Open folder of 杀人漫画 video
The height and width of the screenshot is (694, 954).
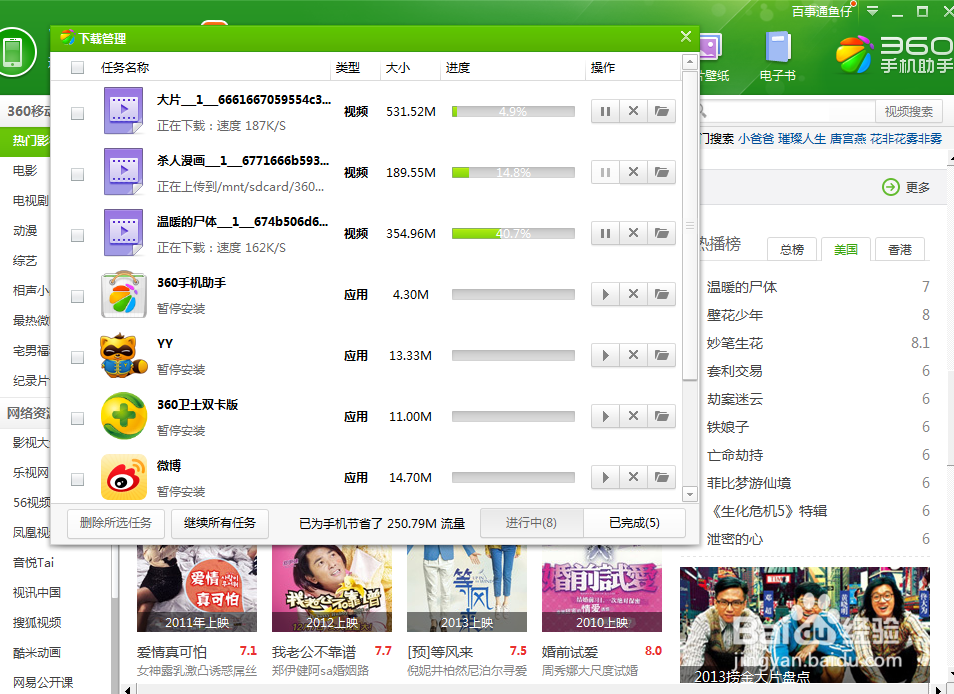click(x=661, y=172)
